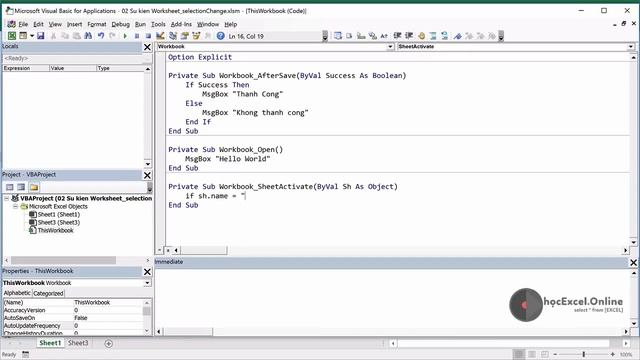Undo the last edit
The height and width of the screenshot is (360, 640).
101,36
